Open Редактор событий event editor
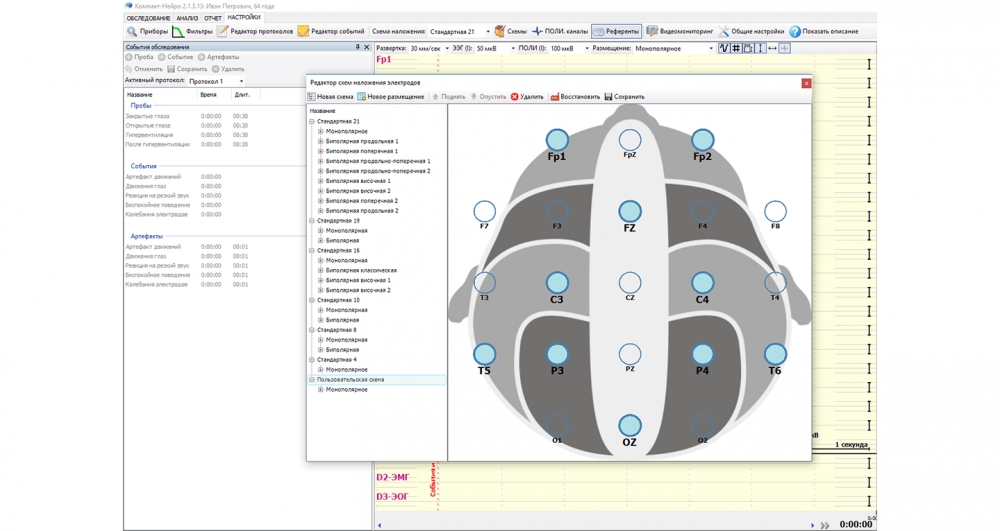Viewport: 1000px width, 531px height. [x=331, y=32]
